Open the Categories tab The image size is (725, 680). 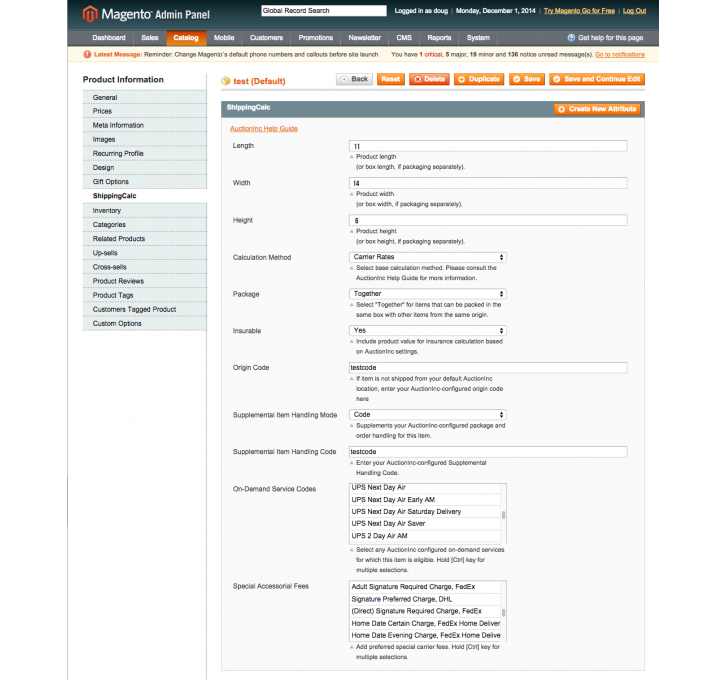coord(145,225)
